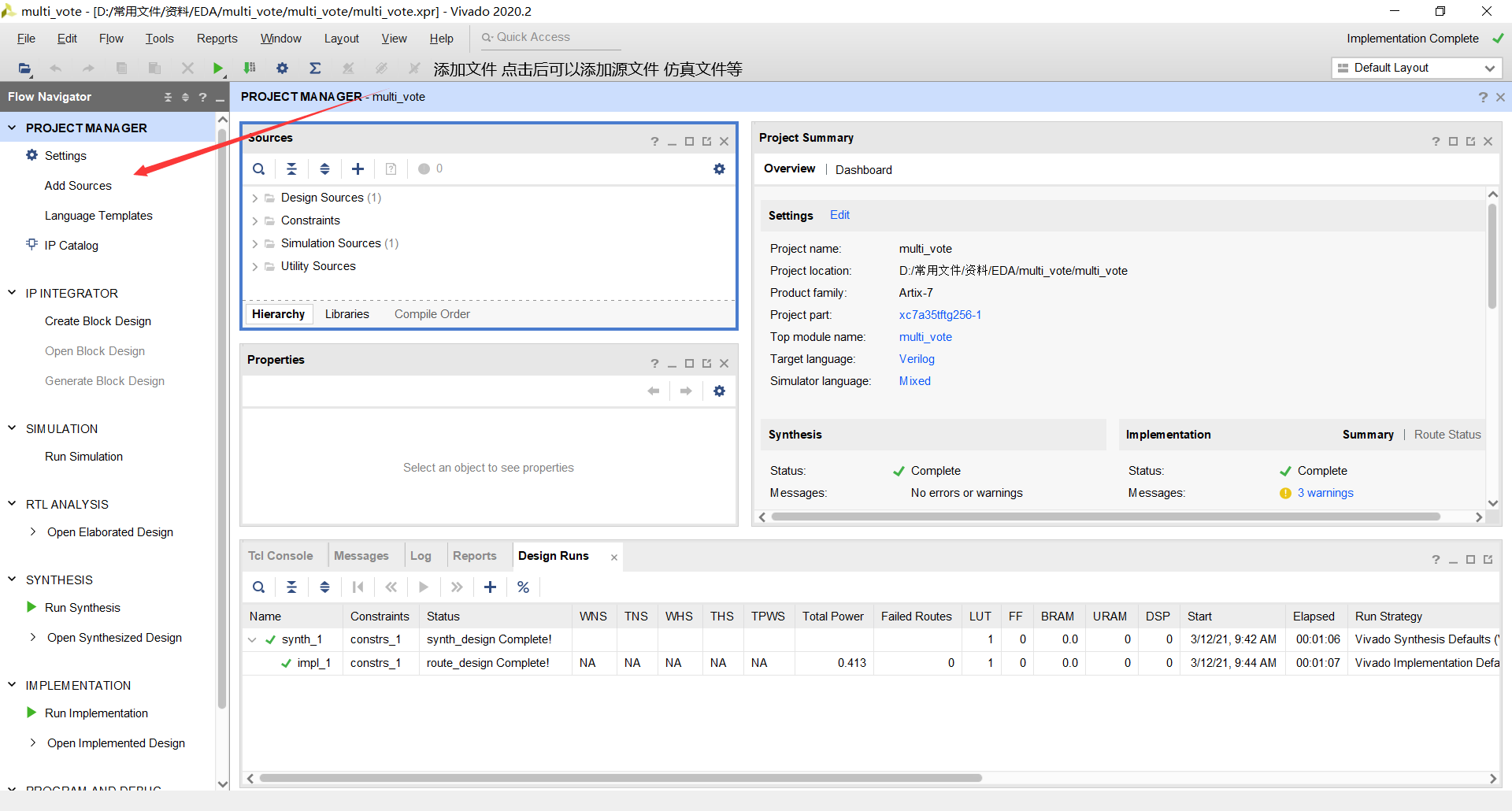Open Settings gear in main toolbar
Image resolution: width=1512 pixels, height=811 pixels.
[x=282, y=69]
